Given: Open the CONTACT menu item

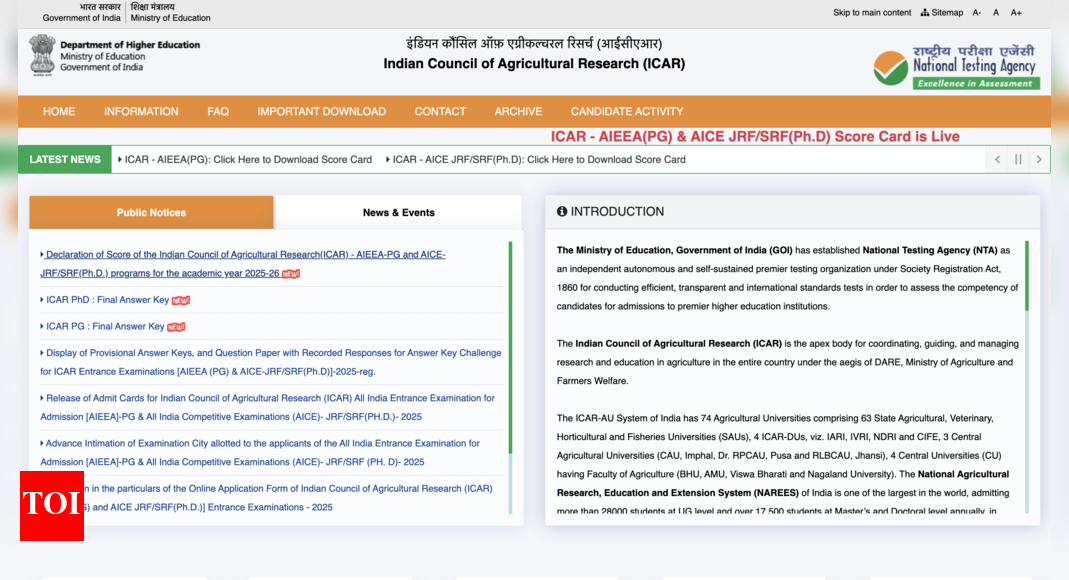Looking at the screenshot, I should point(440,111).
